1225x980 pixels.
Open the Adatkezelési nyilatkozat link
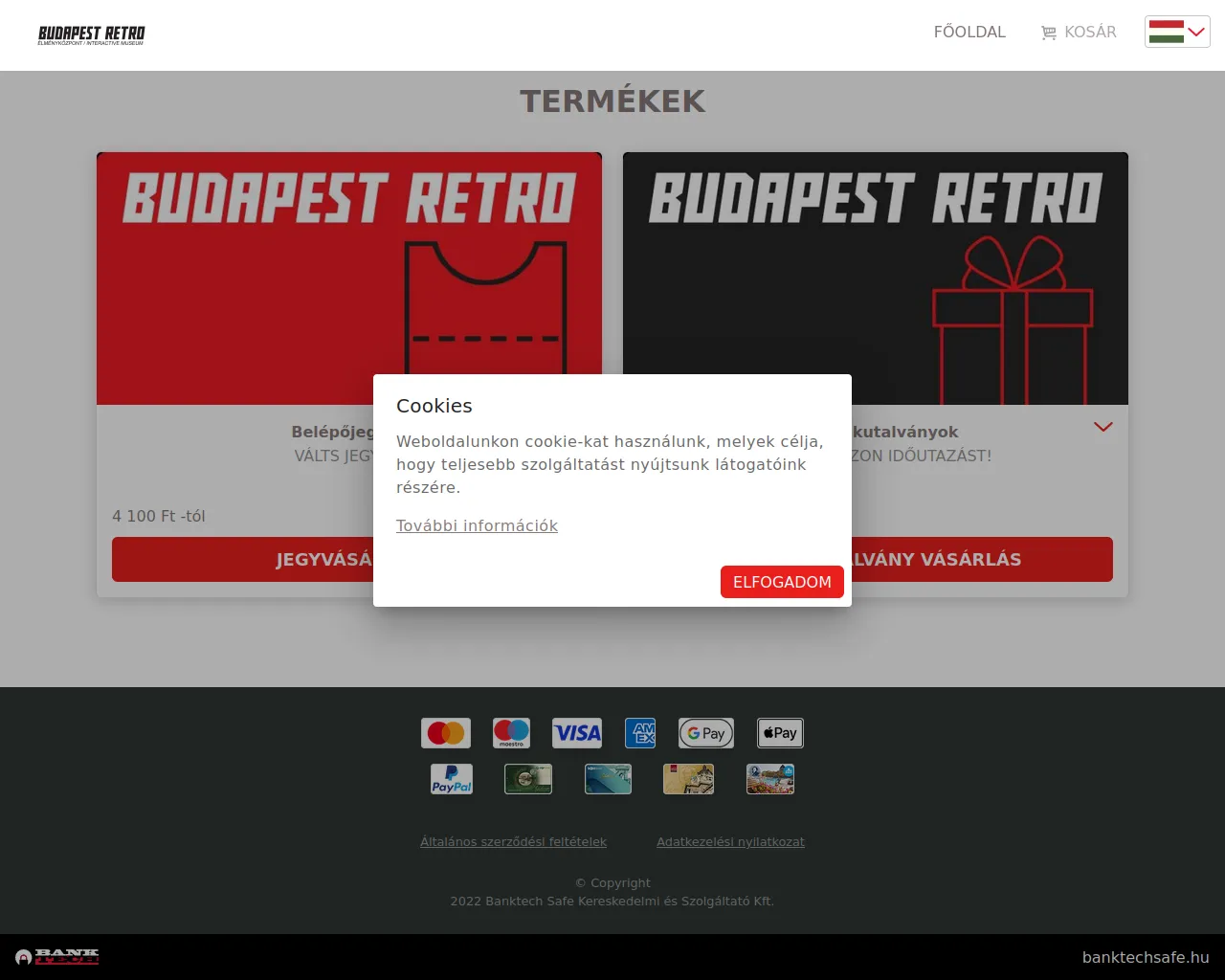(730, 841)
